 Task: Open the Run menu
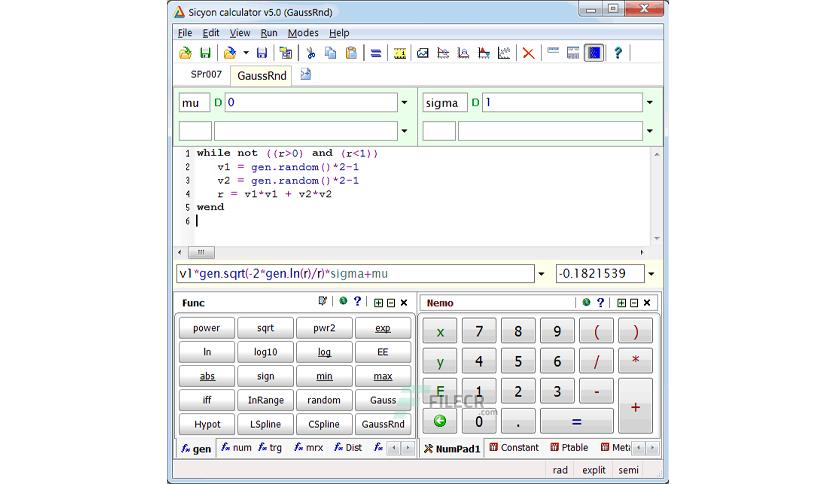269,33
